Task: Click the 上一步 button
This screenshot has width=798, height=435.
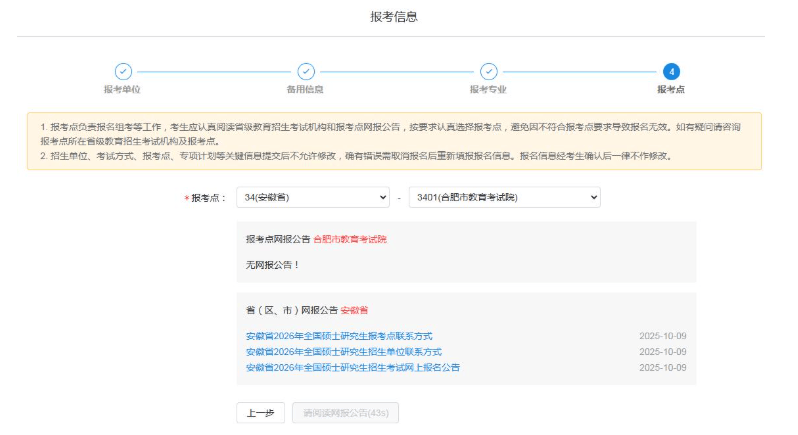Action: (x=261, y=413)
